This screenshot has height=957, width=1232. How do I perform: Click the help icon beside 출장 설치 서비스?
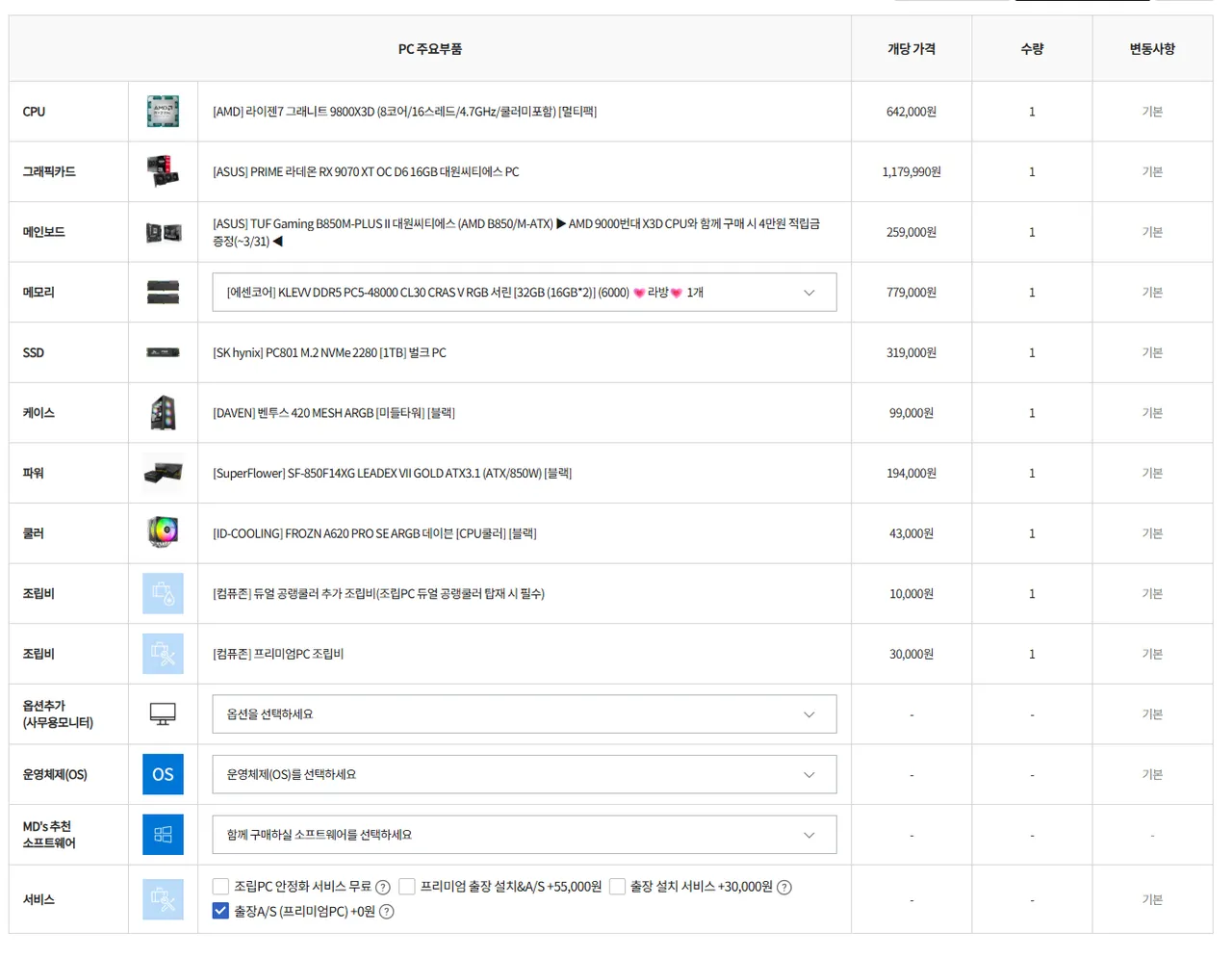[x=784, y=888]
